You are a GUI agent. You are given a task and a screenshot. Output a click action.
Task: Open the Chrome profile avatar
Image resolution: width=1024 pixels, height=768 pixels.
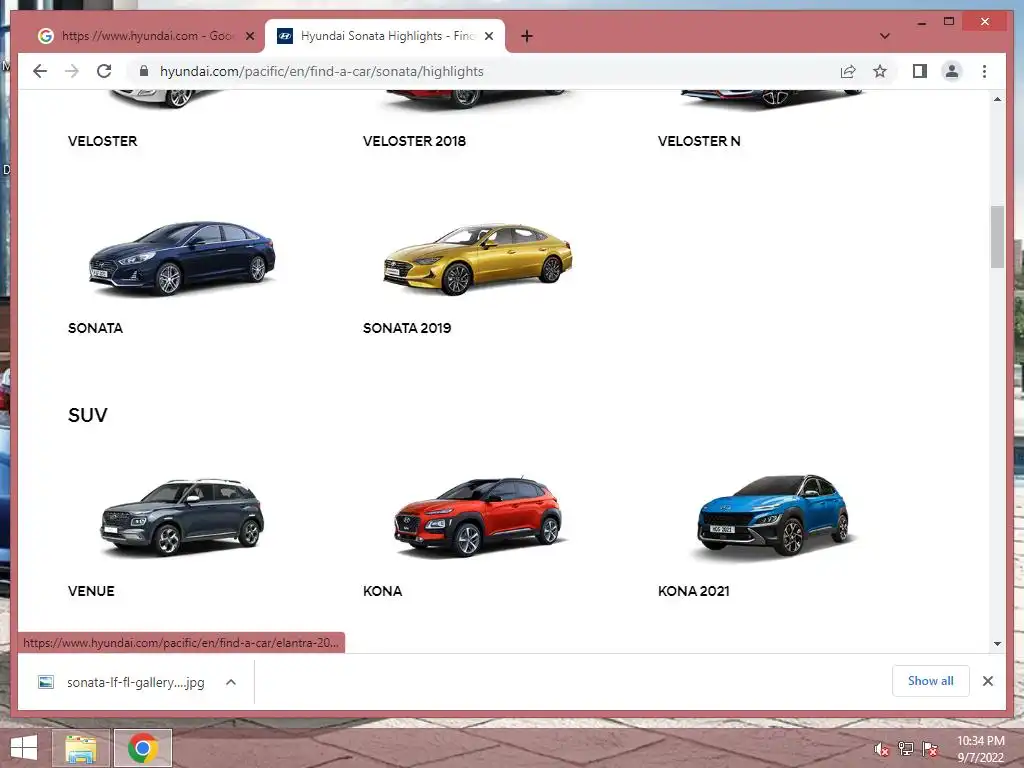click(952, 71)
